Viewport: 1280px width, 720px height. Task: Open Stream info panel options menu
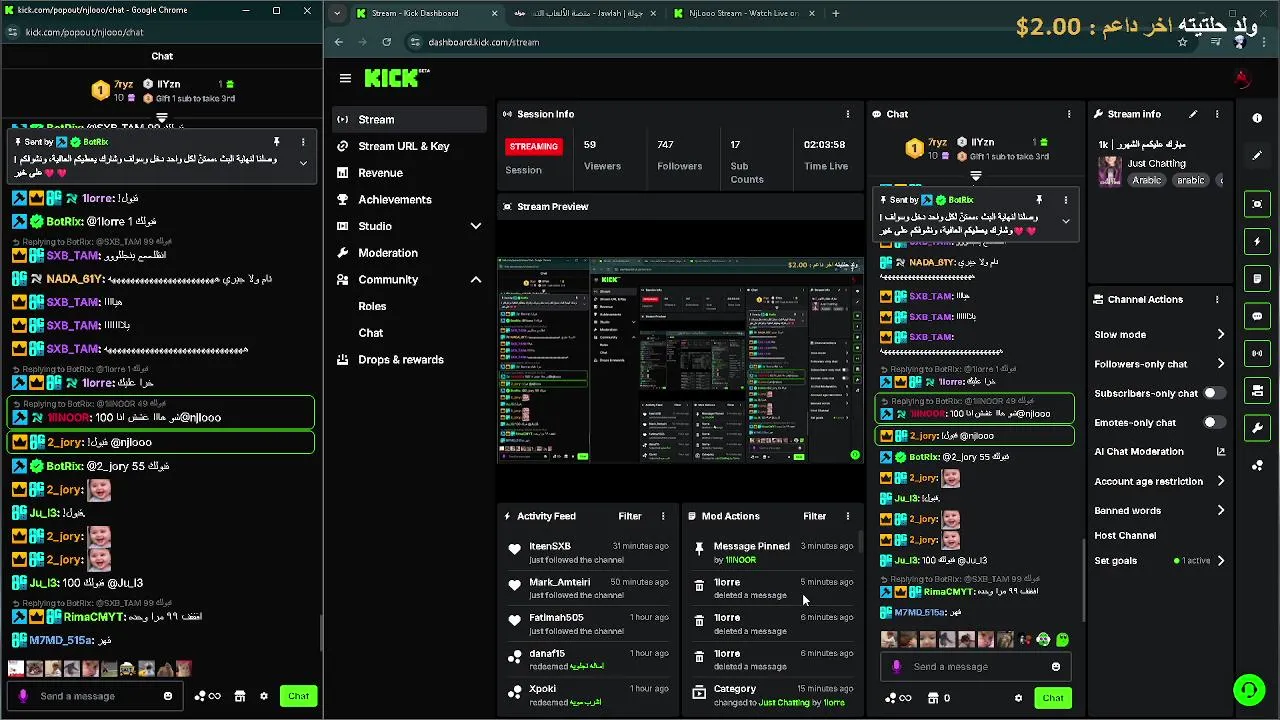(1217, 114)
